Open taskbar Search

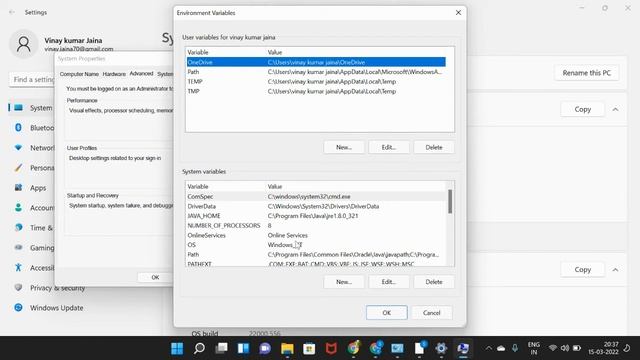(199, 348)
